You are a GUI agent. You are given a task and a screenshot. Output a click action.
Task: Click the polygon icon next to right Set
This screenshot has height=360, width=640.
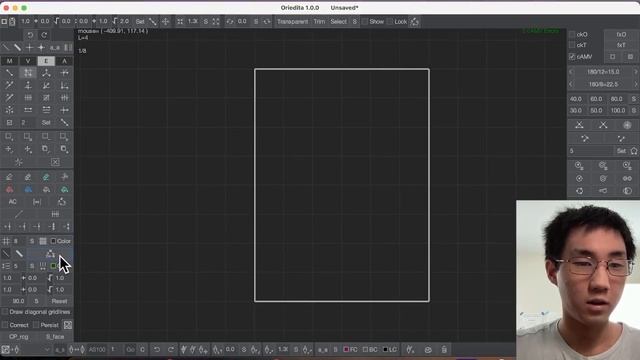(634, 151)
